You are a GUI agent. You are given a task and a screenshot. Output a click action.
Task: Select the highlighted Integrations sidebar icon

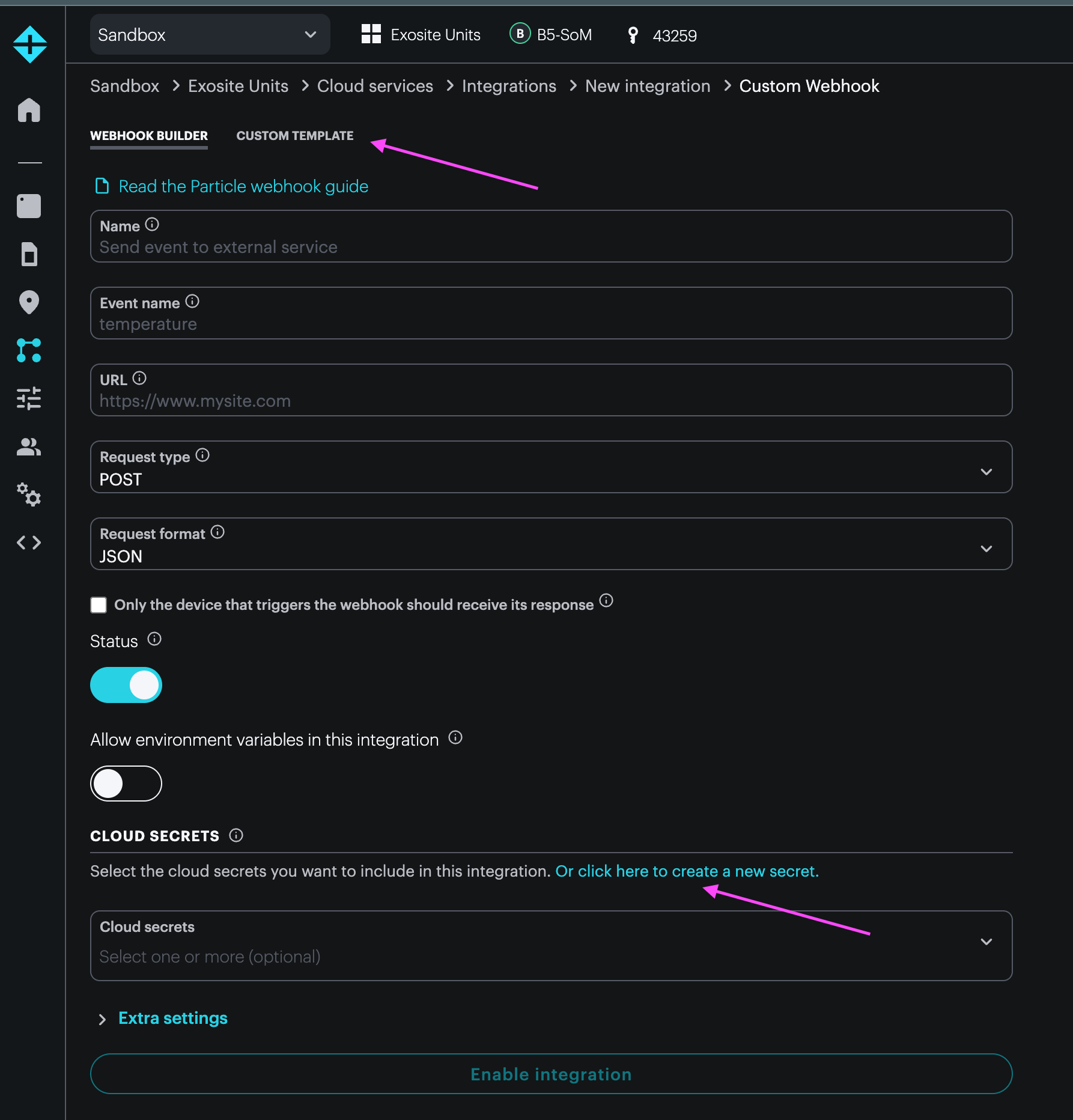29,351
